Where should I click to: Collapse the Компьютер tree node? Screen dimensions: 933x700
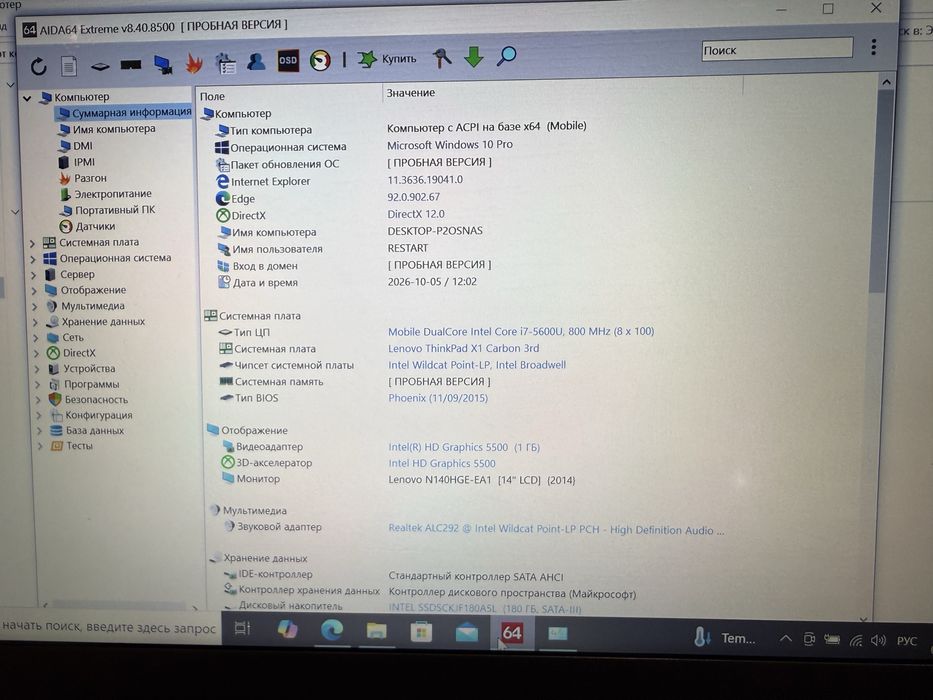click(27, 98)
